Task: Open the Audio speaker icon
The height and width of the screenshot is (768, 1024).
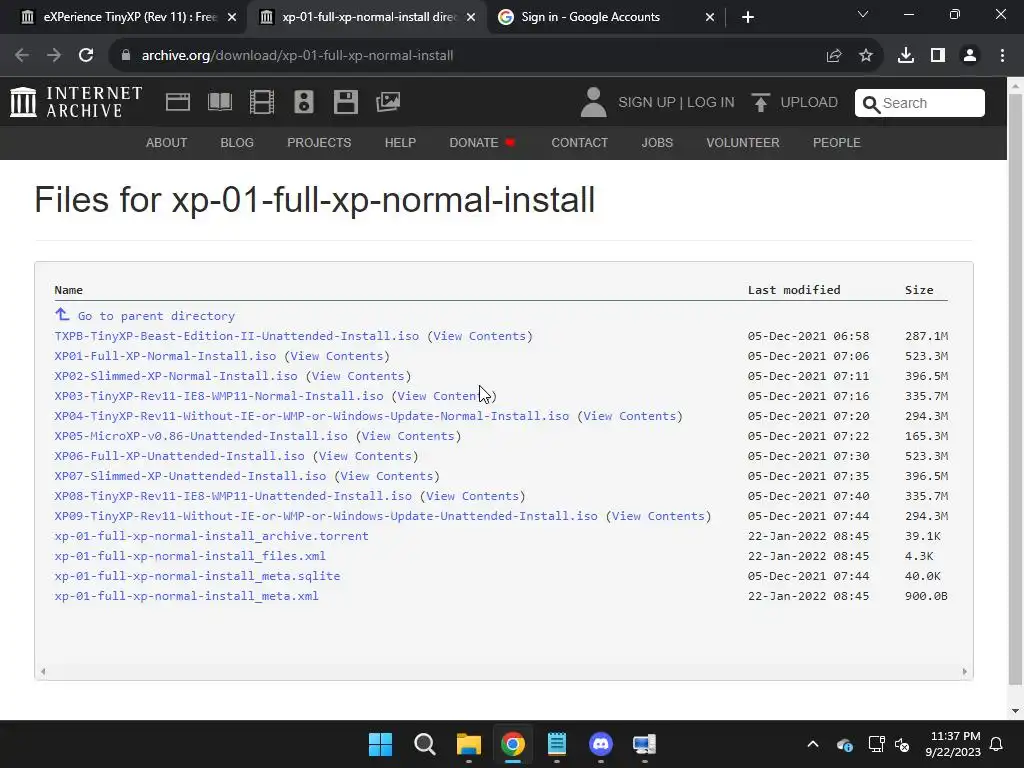Action: (x=304, y=102)
